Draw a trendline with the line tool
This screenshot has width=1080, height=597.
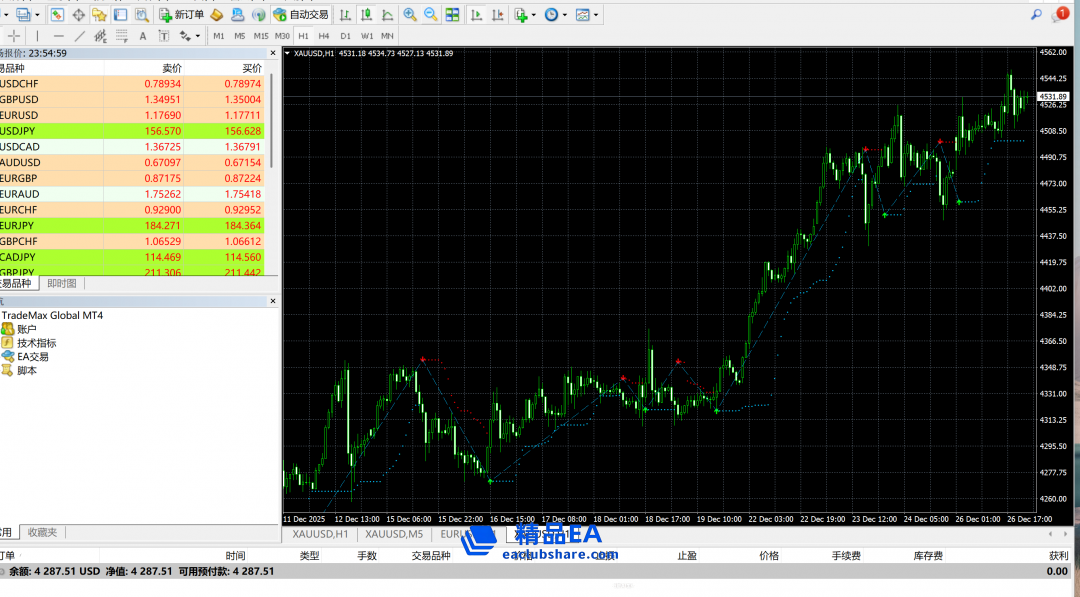coord(80,36)
